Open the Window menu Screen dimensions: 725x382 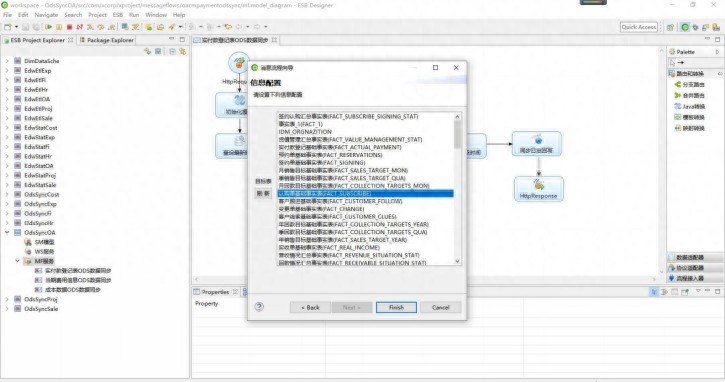[156, 15]
